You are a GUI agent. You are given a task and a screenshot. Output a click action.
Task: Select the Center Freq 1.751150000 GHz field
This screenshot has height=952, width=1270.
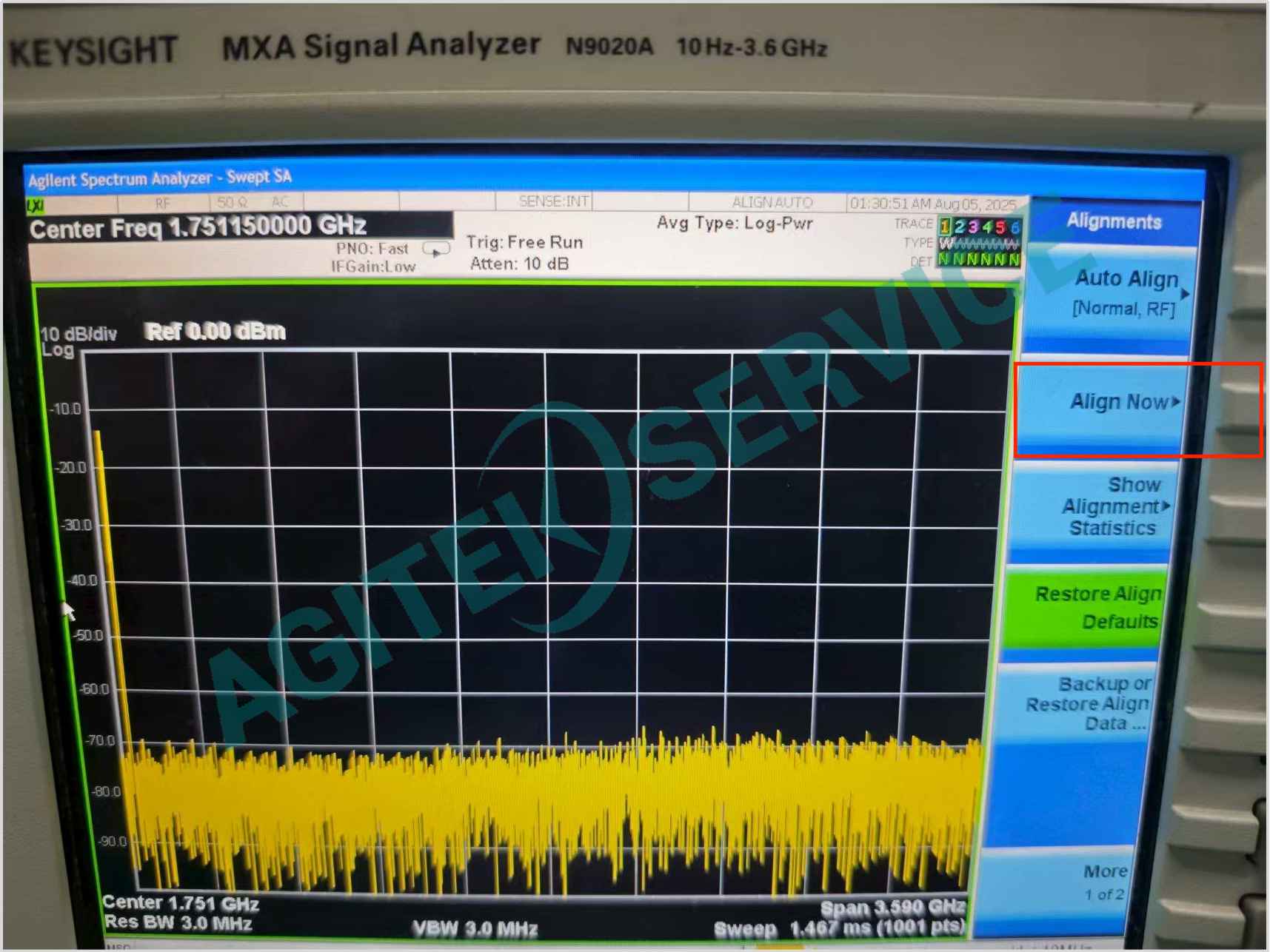click(x=241, y=227)
